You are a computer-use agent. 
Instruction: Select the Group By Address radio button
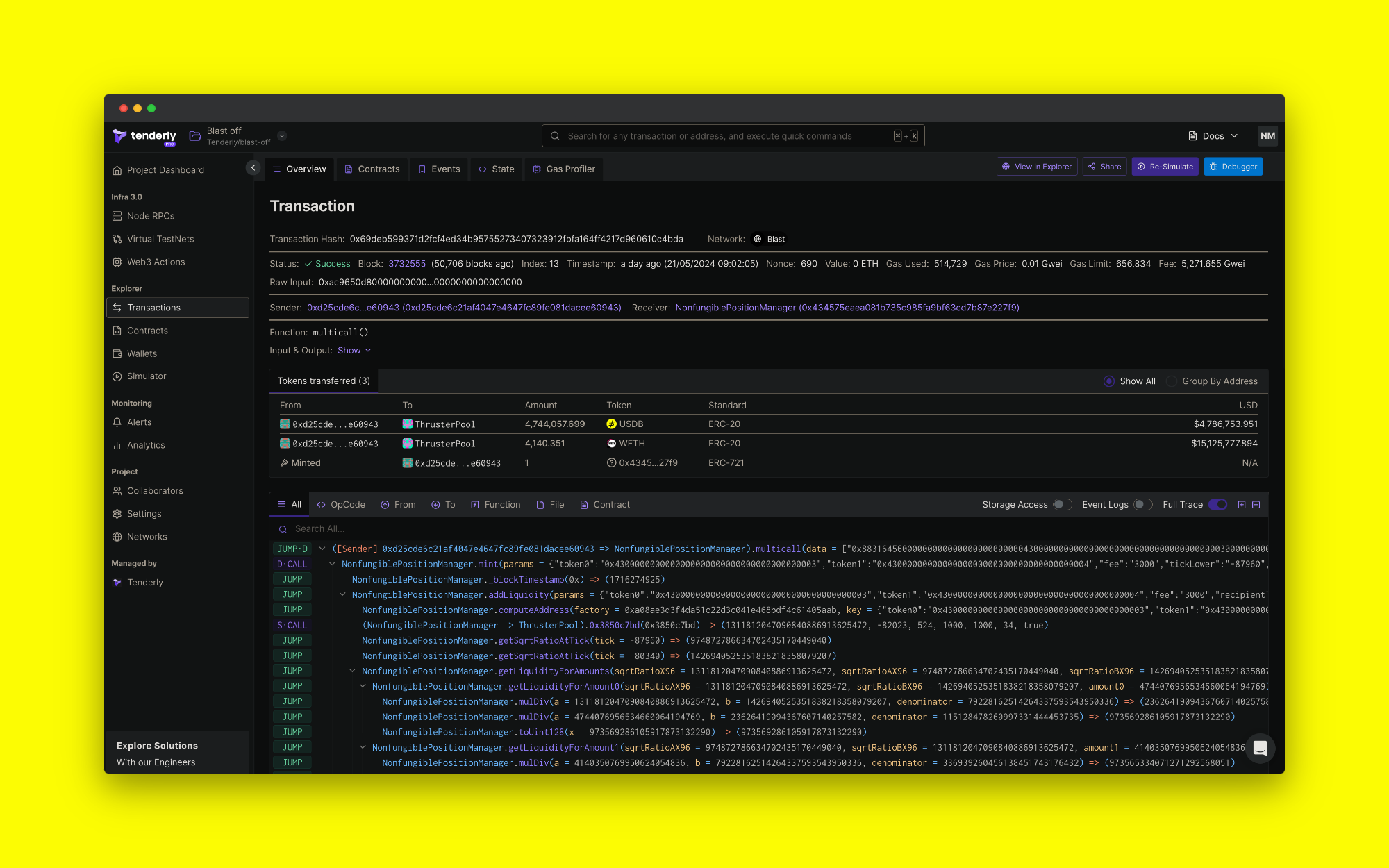1172,381
